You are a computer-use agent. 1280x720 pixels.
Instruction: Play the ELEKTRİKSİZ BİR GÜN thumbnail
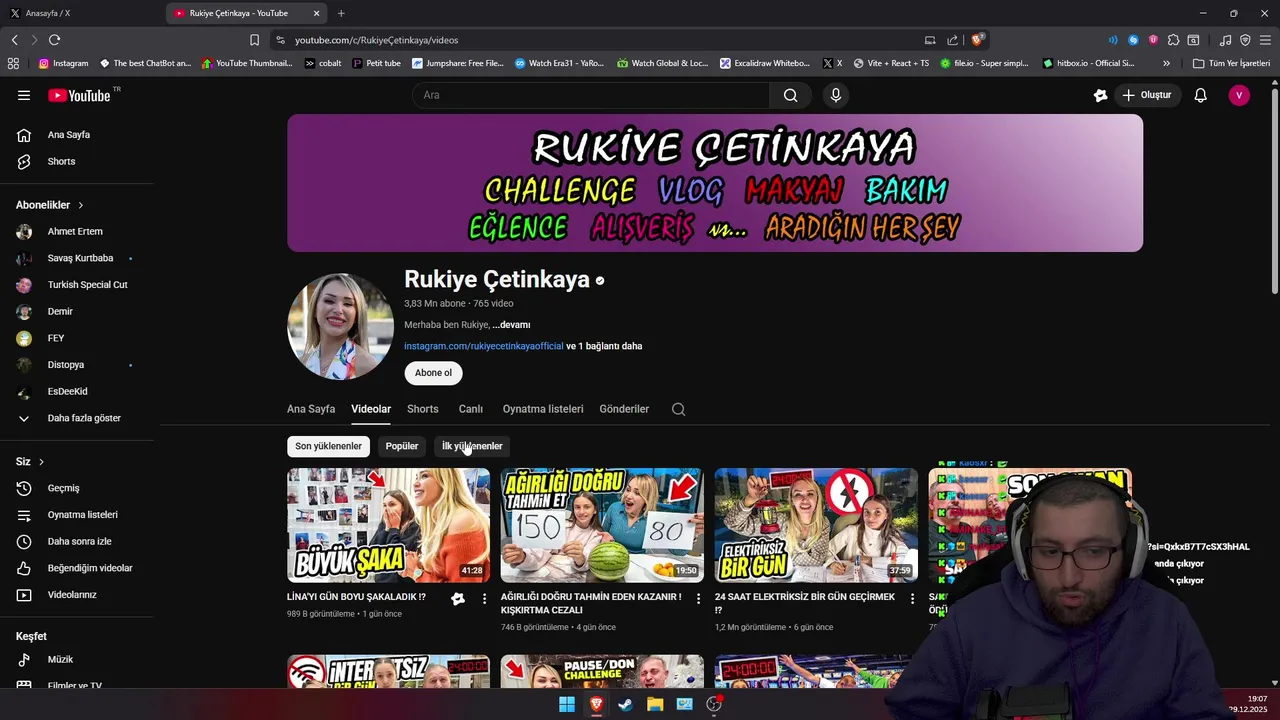pyautogui.click(x=816, y=525)
